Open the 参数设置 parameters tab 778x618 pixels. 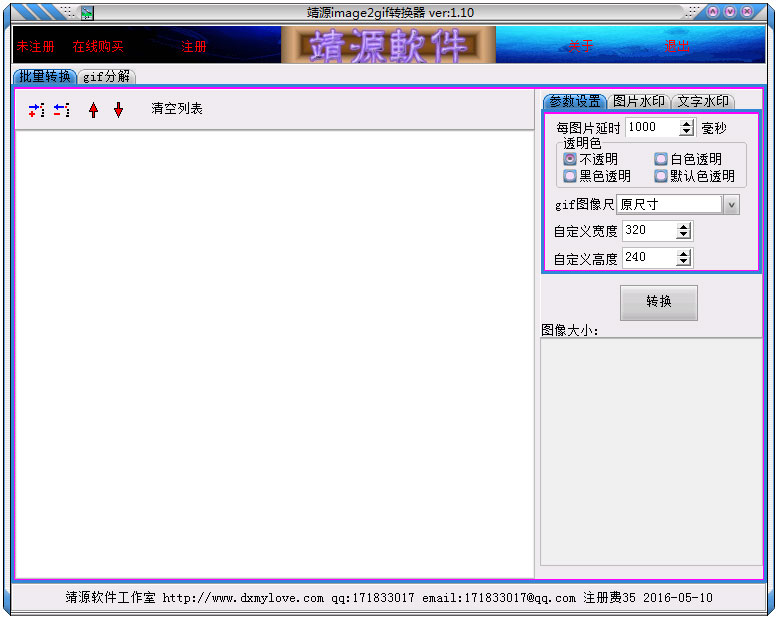575,101
